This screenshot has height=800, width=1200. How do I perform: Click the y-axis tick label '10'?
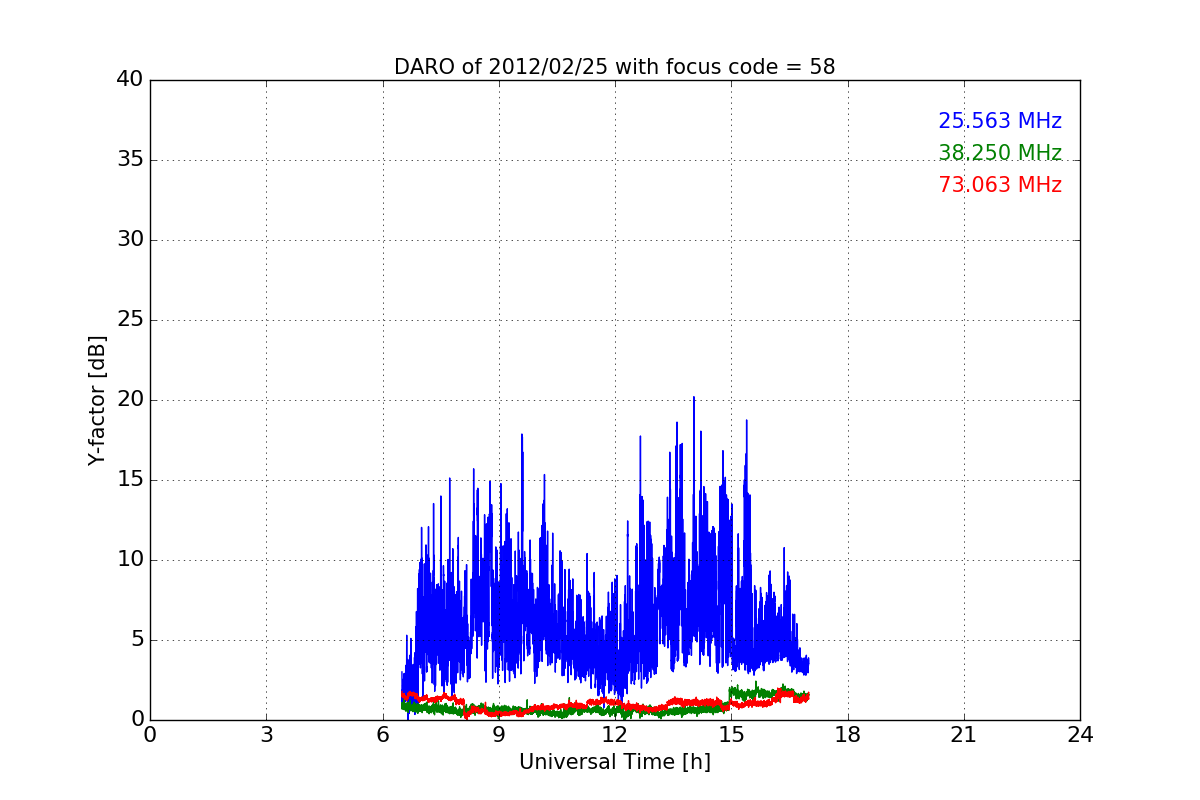pos(130,560)
